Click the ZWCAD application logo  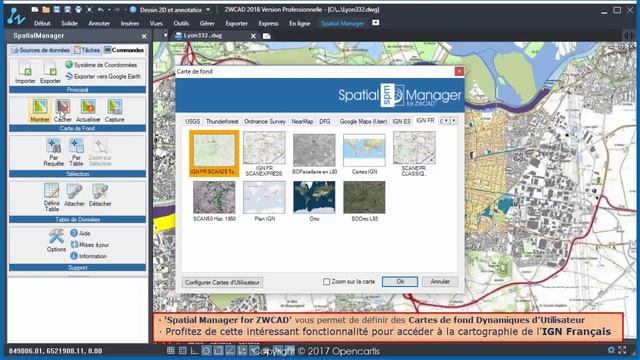tap(16, 16)
